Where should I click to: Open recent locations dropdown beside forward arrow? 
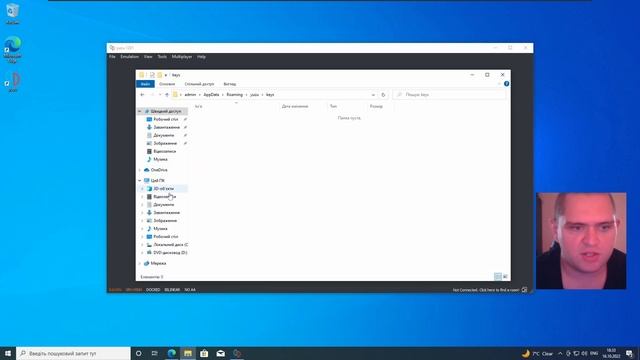(160, 95)
